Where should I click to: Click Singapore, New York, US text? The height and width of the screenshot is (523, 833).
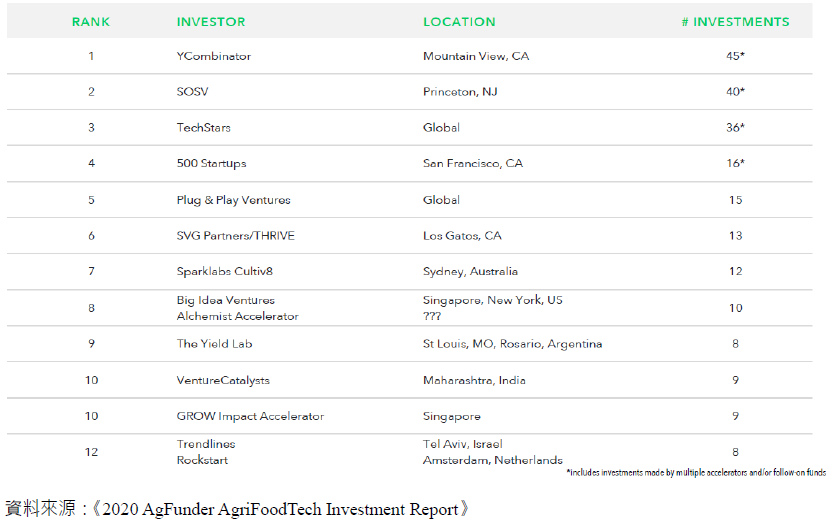(492, 300)
